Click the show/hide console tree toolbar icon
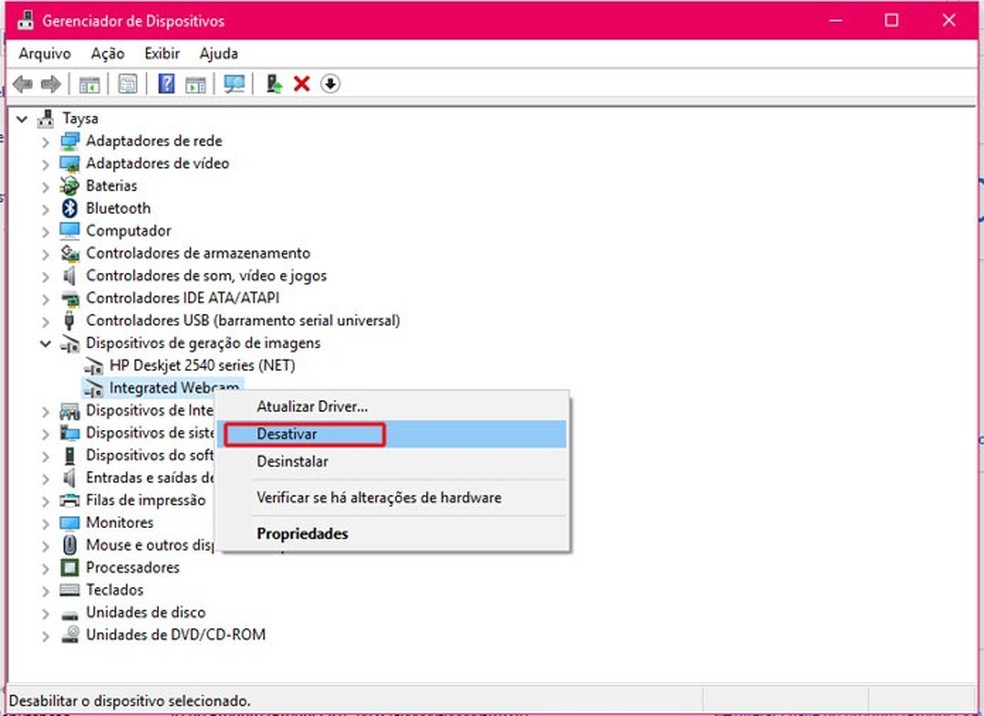This screenshot has width=984, height=716. click(x=89, y=84)
